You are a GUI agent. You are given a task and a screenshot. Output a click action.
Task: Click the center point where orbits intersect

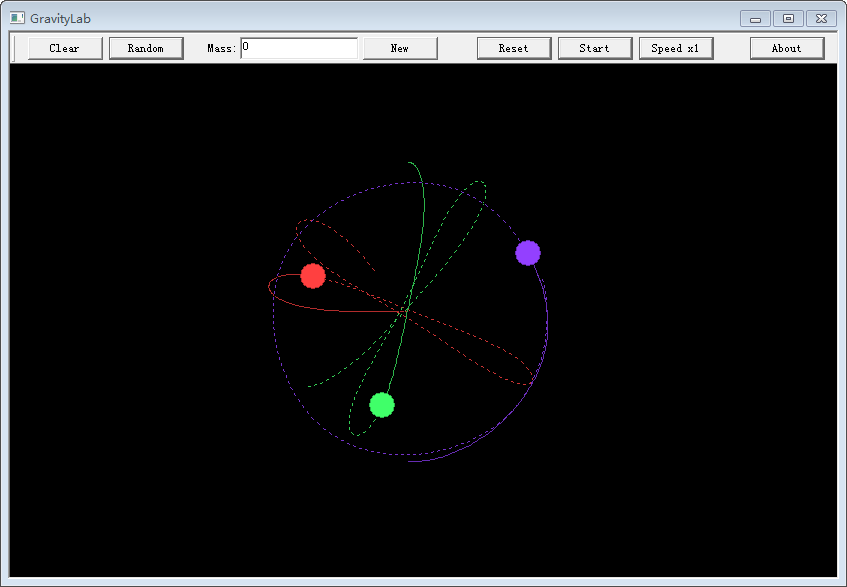pos(408,312)
